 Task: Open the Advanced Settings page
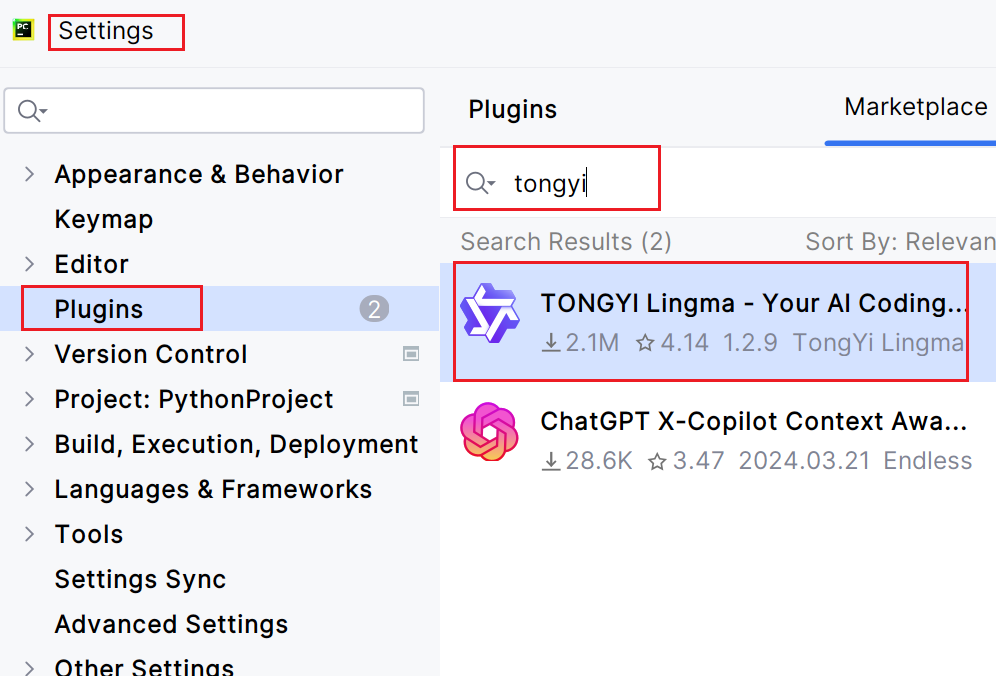(x=171, y=624)
